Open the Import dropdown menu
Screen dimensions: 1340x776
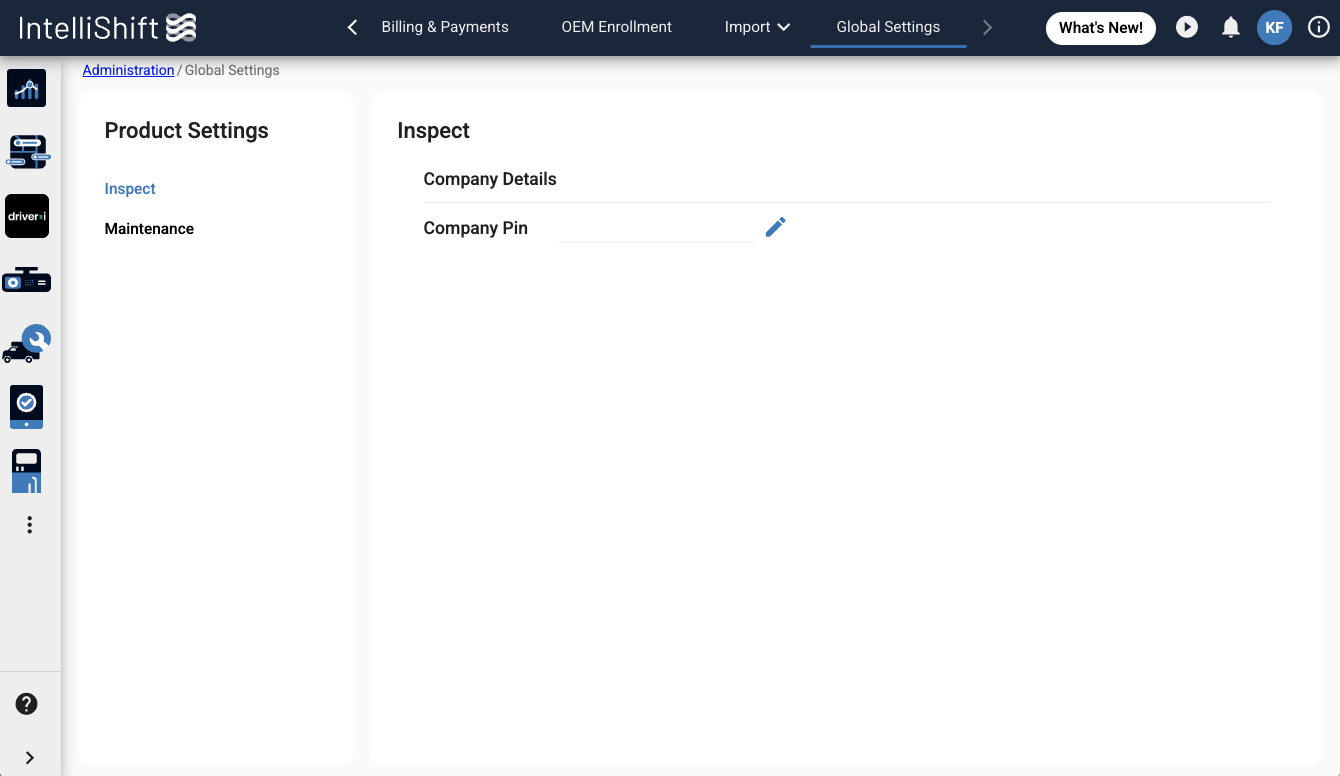(757, 27)
